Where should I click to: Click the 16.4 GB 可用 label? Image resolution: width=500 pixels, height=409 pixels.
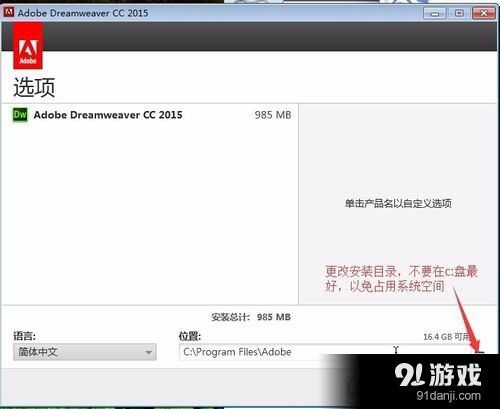tap(447, 337)
